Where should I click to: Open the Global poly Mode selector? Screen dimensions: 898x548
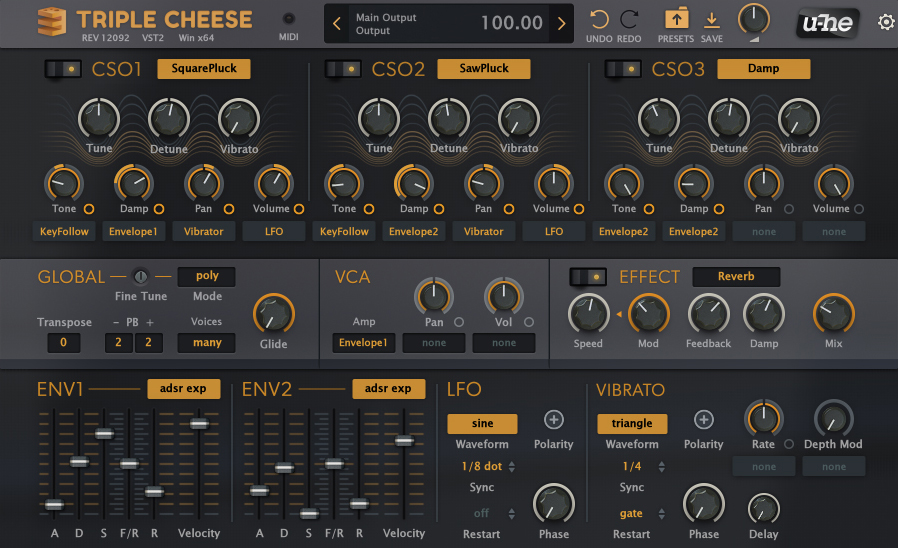click(x=207, y=276)
